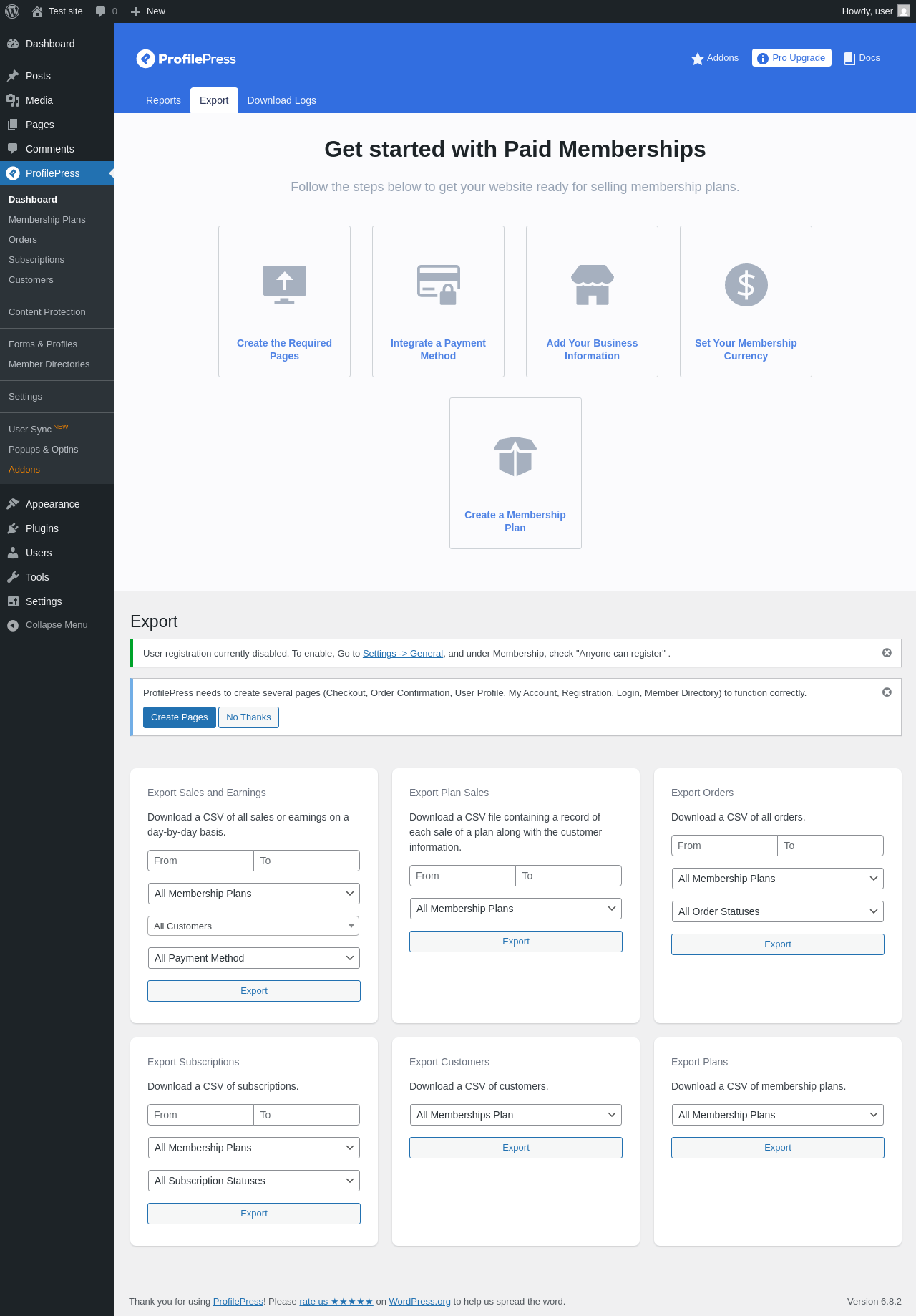916x1316 pixels.
Task: Click the From date field in Export Orders
Action: 724,846
